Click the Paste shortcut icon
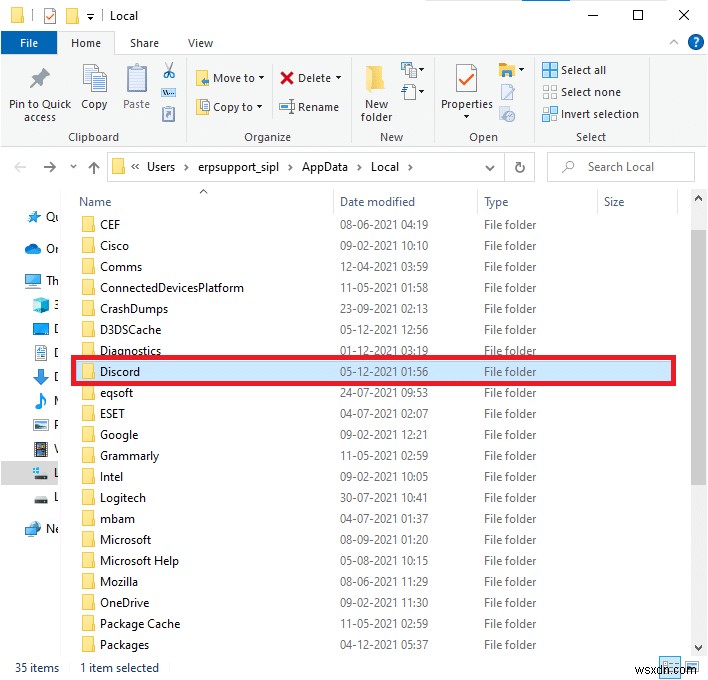Image resolution: width=708 pixels, height=680 pixels. coord(168,114)
